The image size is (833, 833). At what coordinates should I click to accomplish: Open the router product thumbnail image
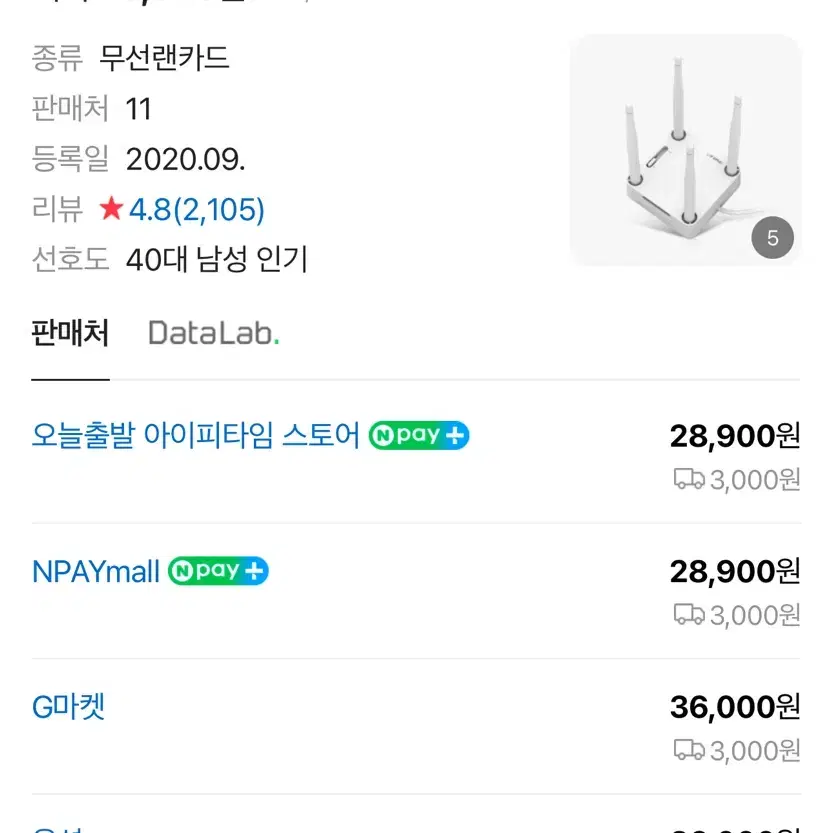685,150
